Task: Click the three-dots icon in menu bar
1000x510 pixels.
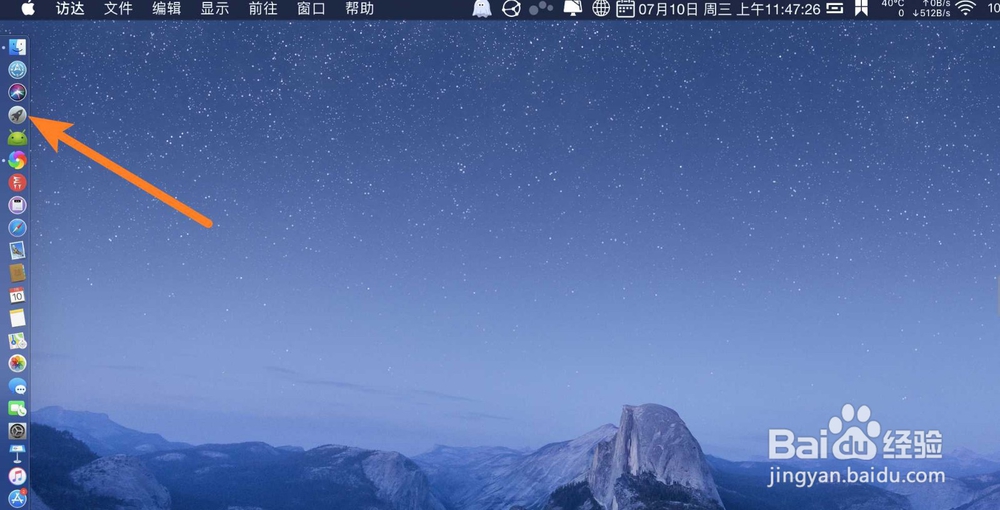Action: [x=541, y=8]
